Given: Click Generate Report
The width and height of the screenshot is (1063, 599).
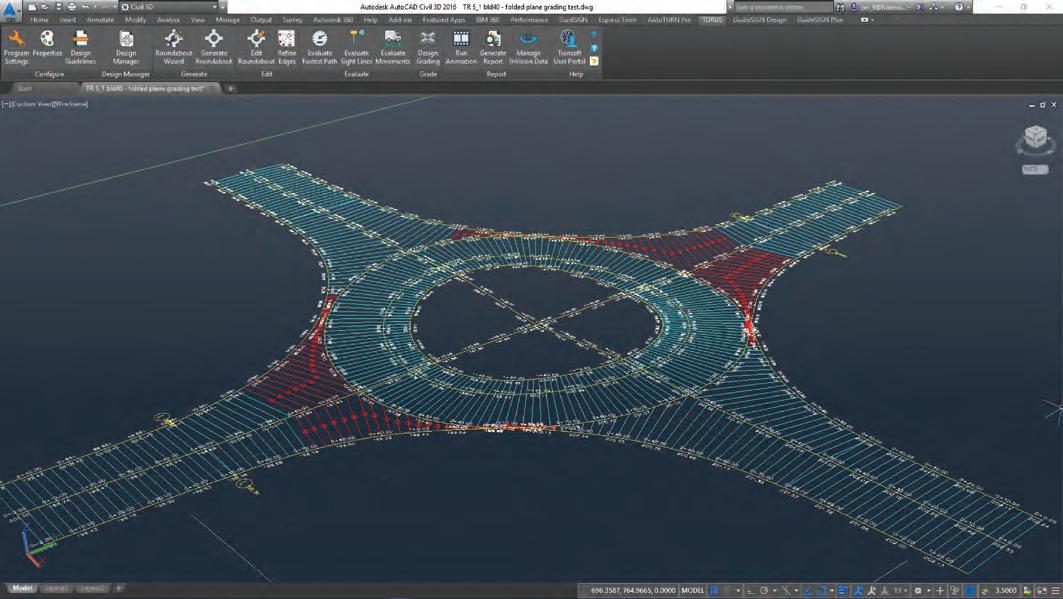Looking at the screenshot, I should coord(493,47).
